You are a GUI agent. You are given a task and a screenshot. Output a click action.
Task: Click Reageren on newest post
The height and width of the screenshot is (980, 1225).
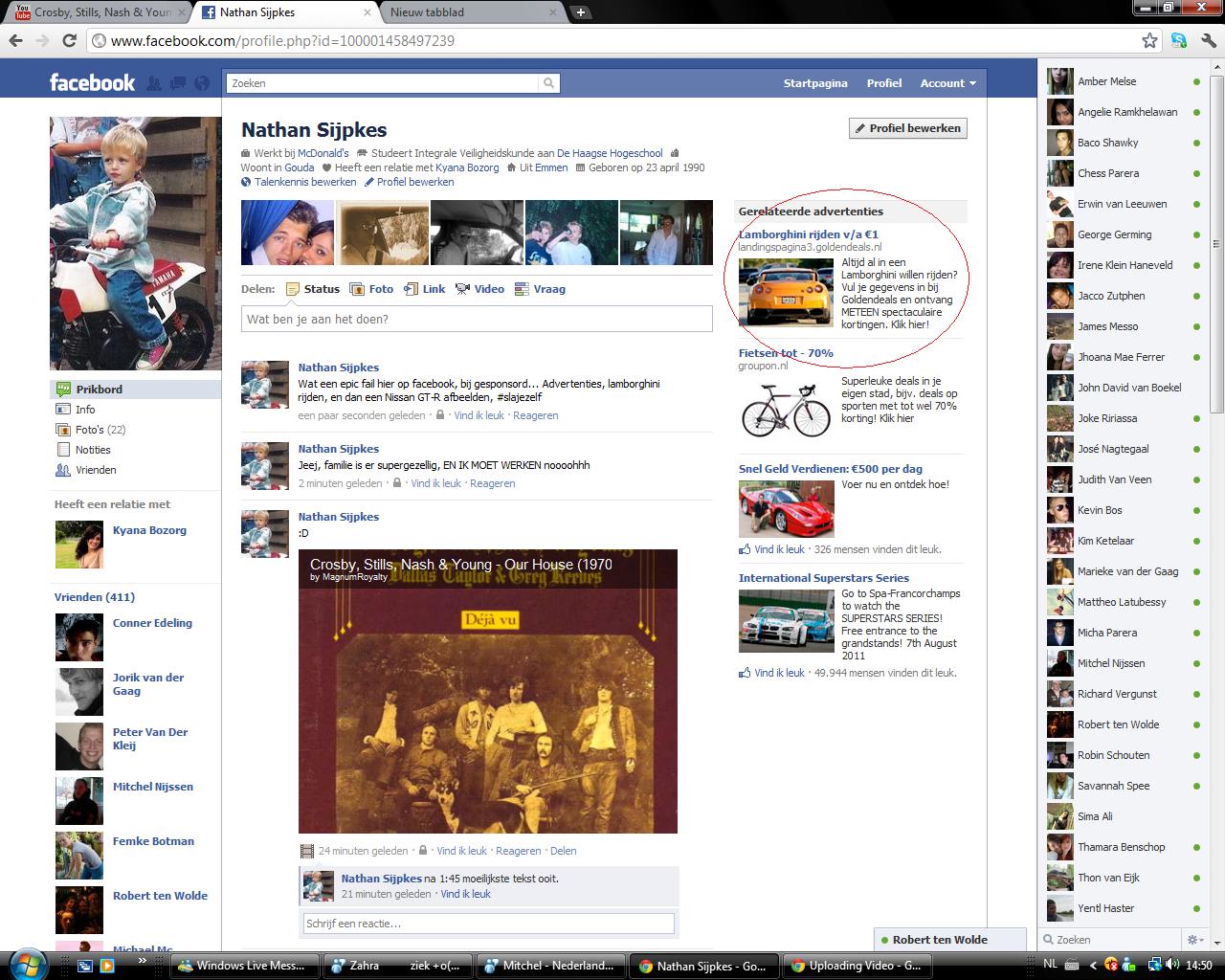pos(535,415)
